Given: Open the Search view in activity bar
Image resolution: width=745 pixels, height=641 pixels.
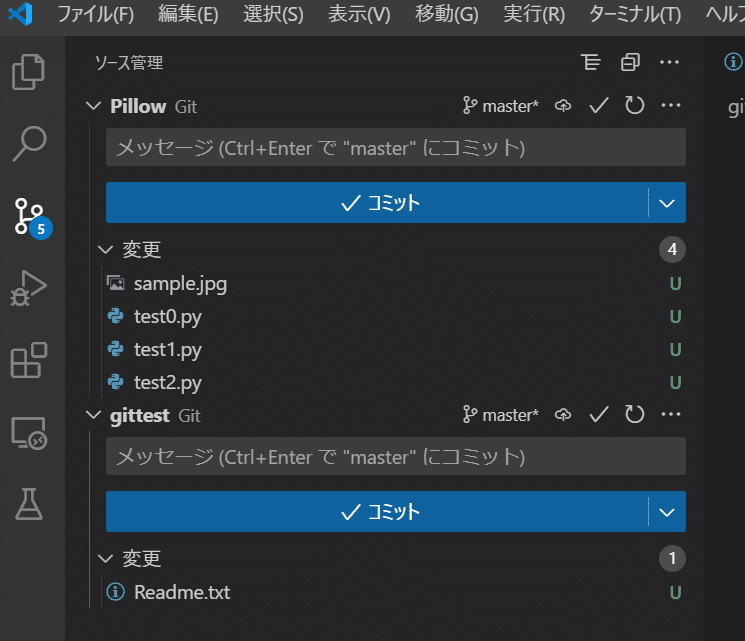Looking at the screenshot, I should tap(29, 144).
